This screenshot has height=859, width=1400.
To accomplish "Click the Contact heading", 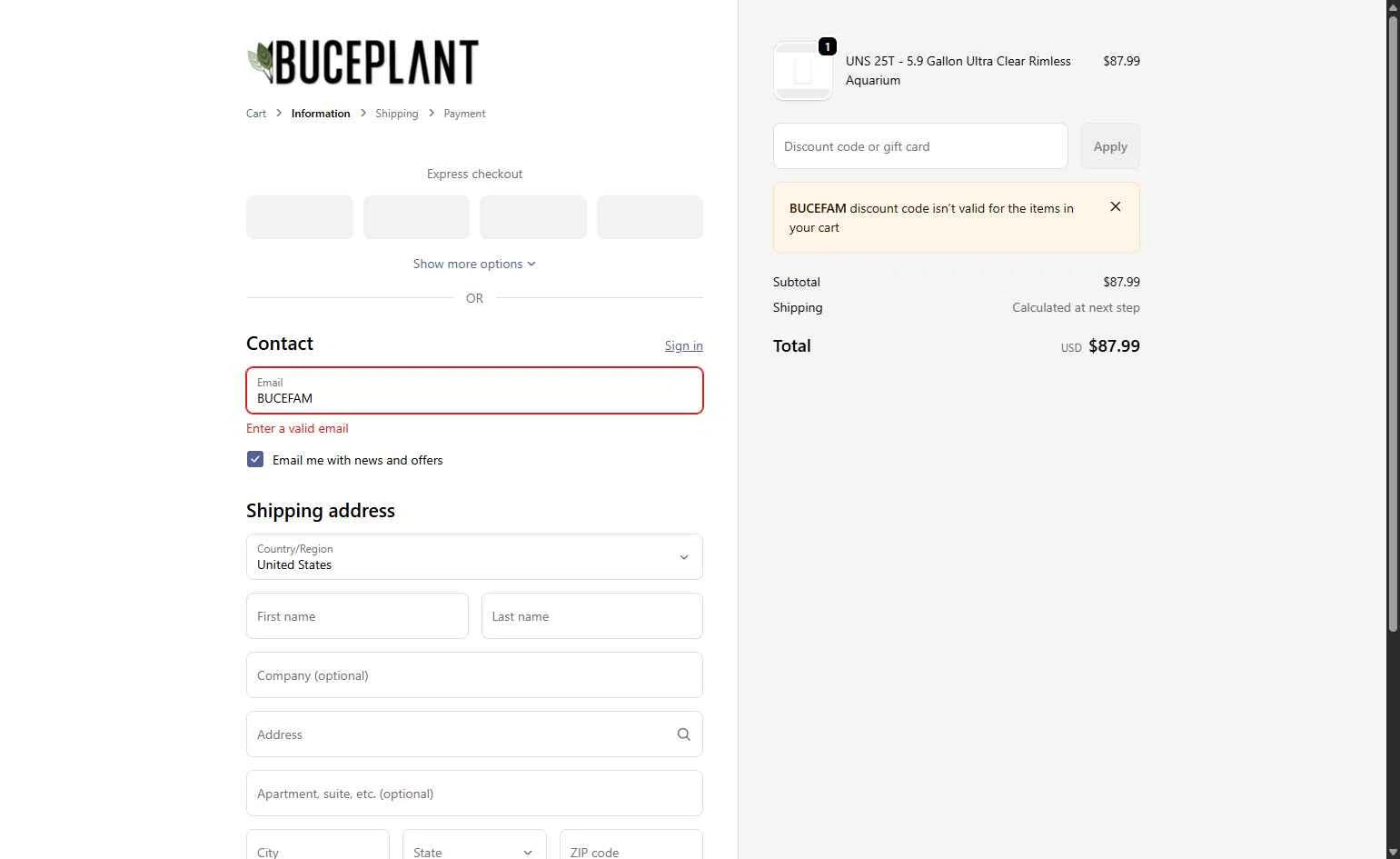I will pyautogui.click(x=280, y=344).
